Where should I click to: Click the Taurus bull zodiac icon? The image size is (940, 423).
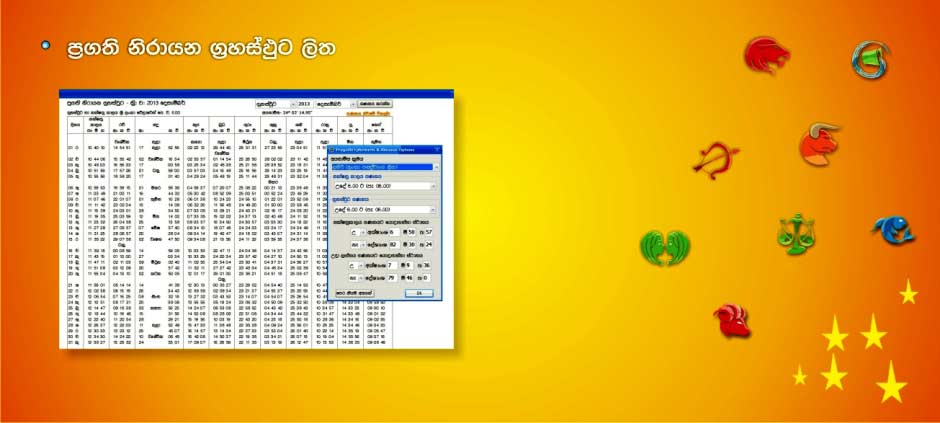pos(819,144)
